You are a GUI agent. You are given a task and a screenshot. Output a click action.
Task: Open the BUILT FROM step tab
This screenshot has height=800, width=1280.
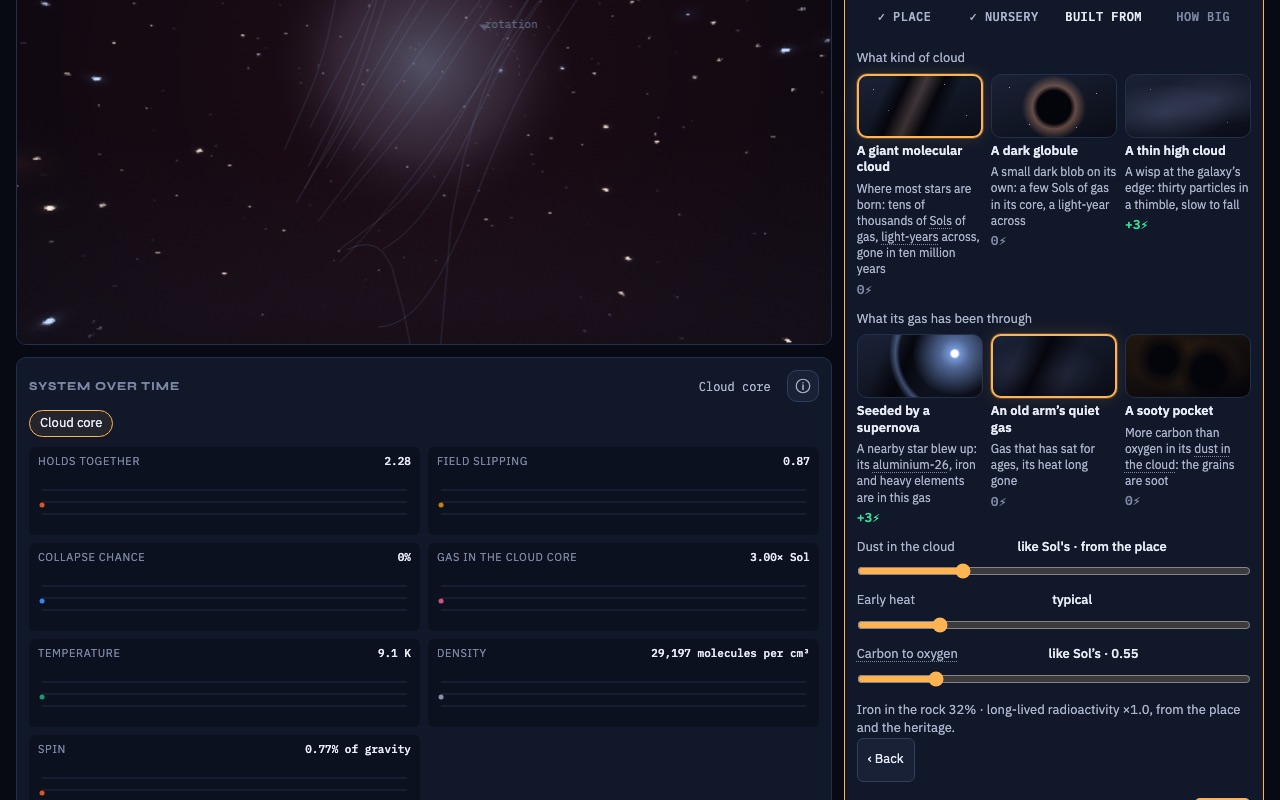pyautogui.click(x=1103, y=17)
